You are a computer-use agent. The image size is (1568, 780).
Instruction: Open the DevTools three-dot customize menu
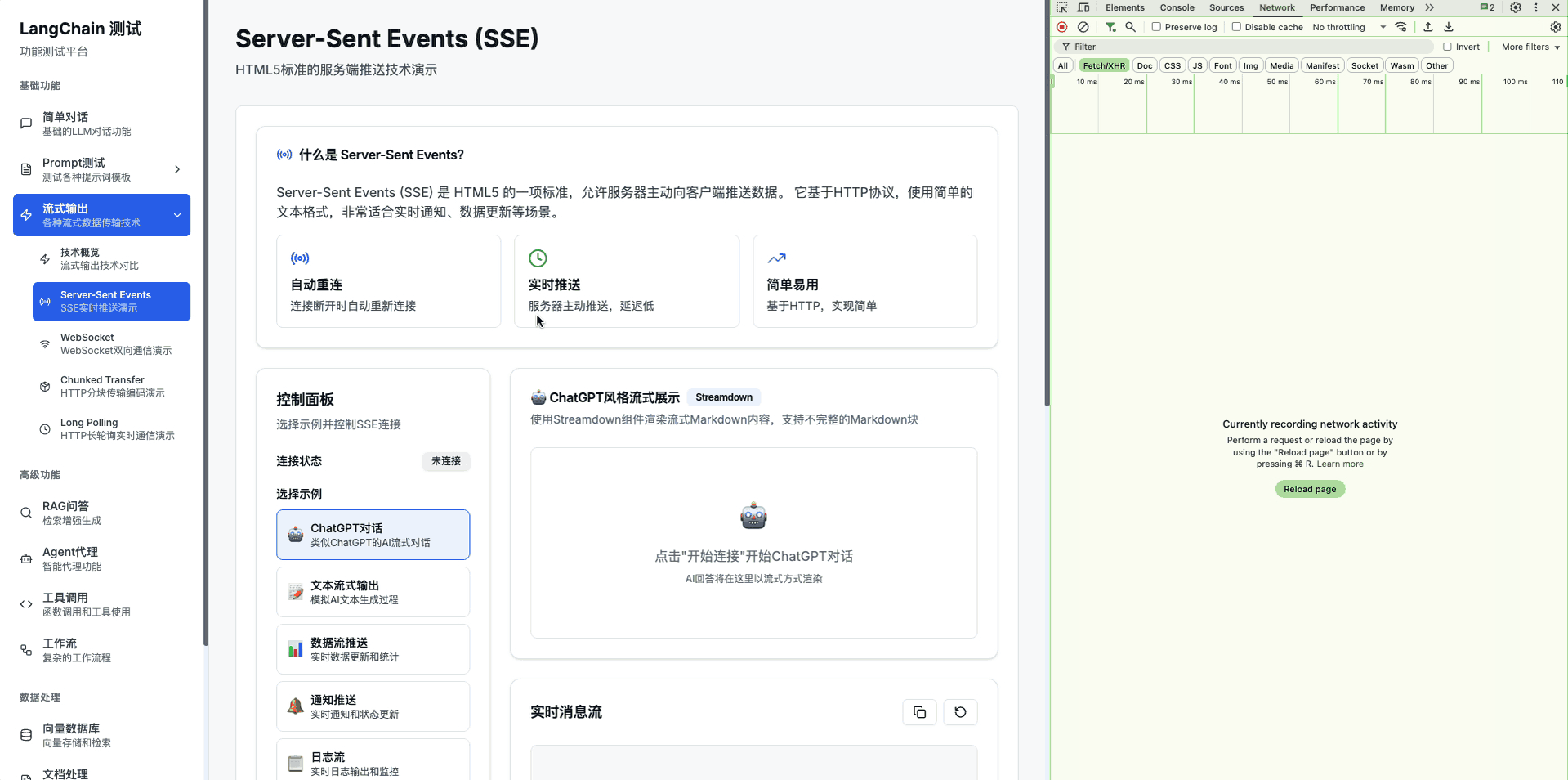pyautogui.click(x=1536, y=7)
